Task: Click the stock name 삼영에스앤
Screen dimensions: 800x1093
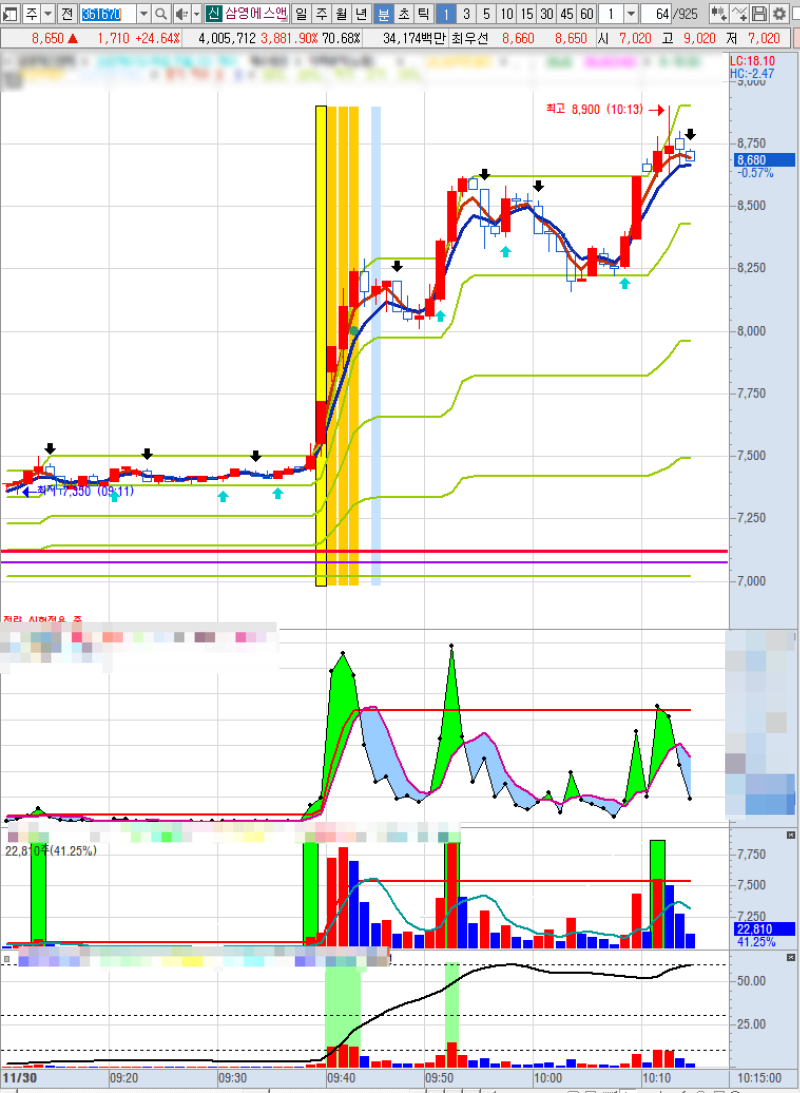Action: point(255,13)
